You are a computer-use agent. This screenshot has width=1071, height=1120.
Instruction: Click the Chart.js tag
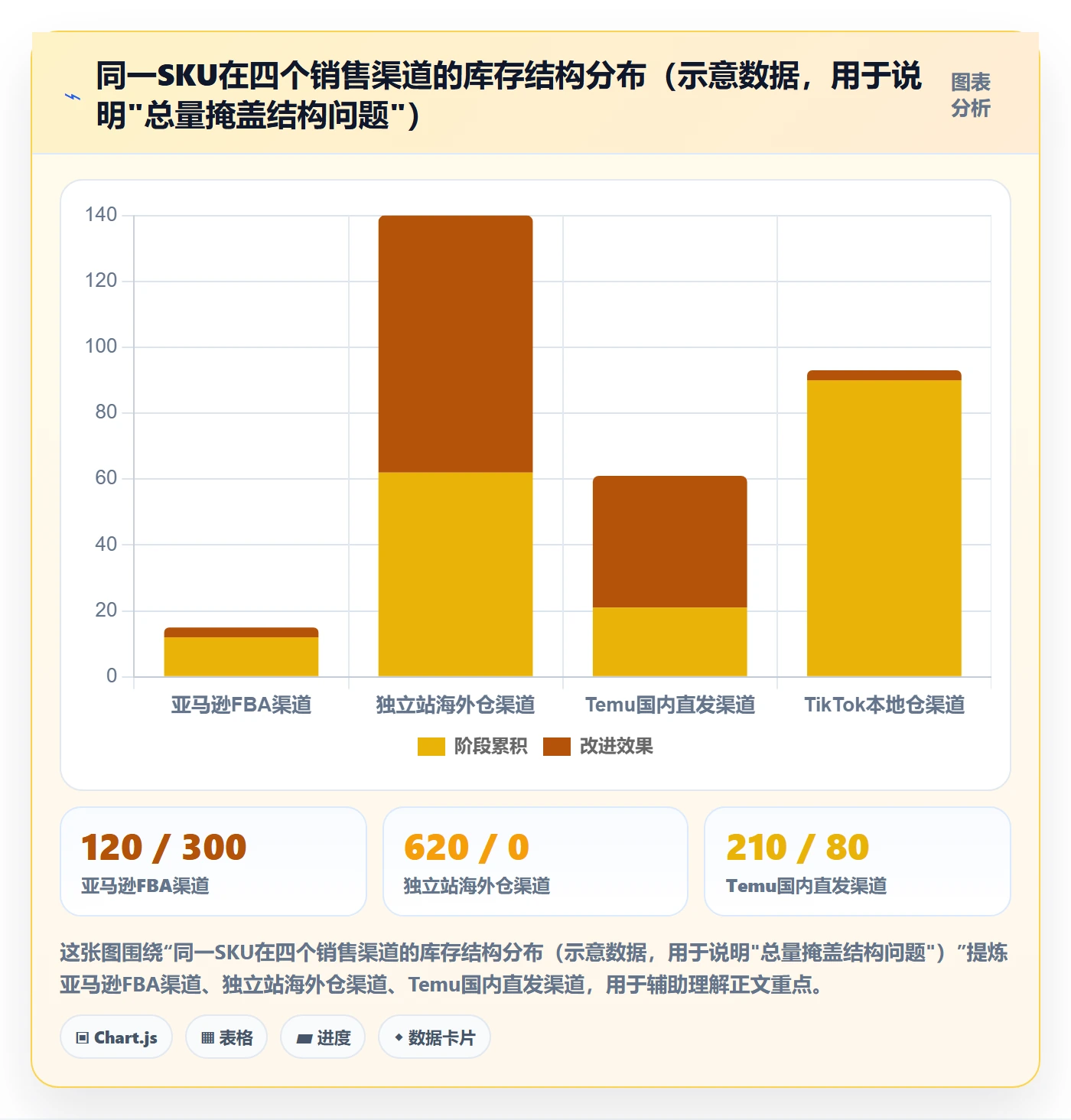pyautogui.click(x=116, y=1037)
